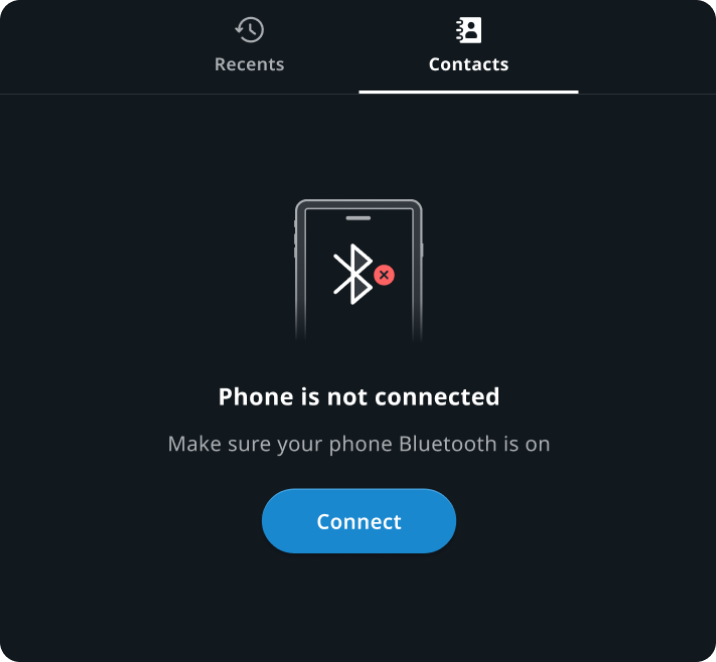The image size is (716, 662).
Task: Click the word "Bluetooth" in the hint text
Action: pos(448,444)
